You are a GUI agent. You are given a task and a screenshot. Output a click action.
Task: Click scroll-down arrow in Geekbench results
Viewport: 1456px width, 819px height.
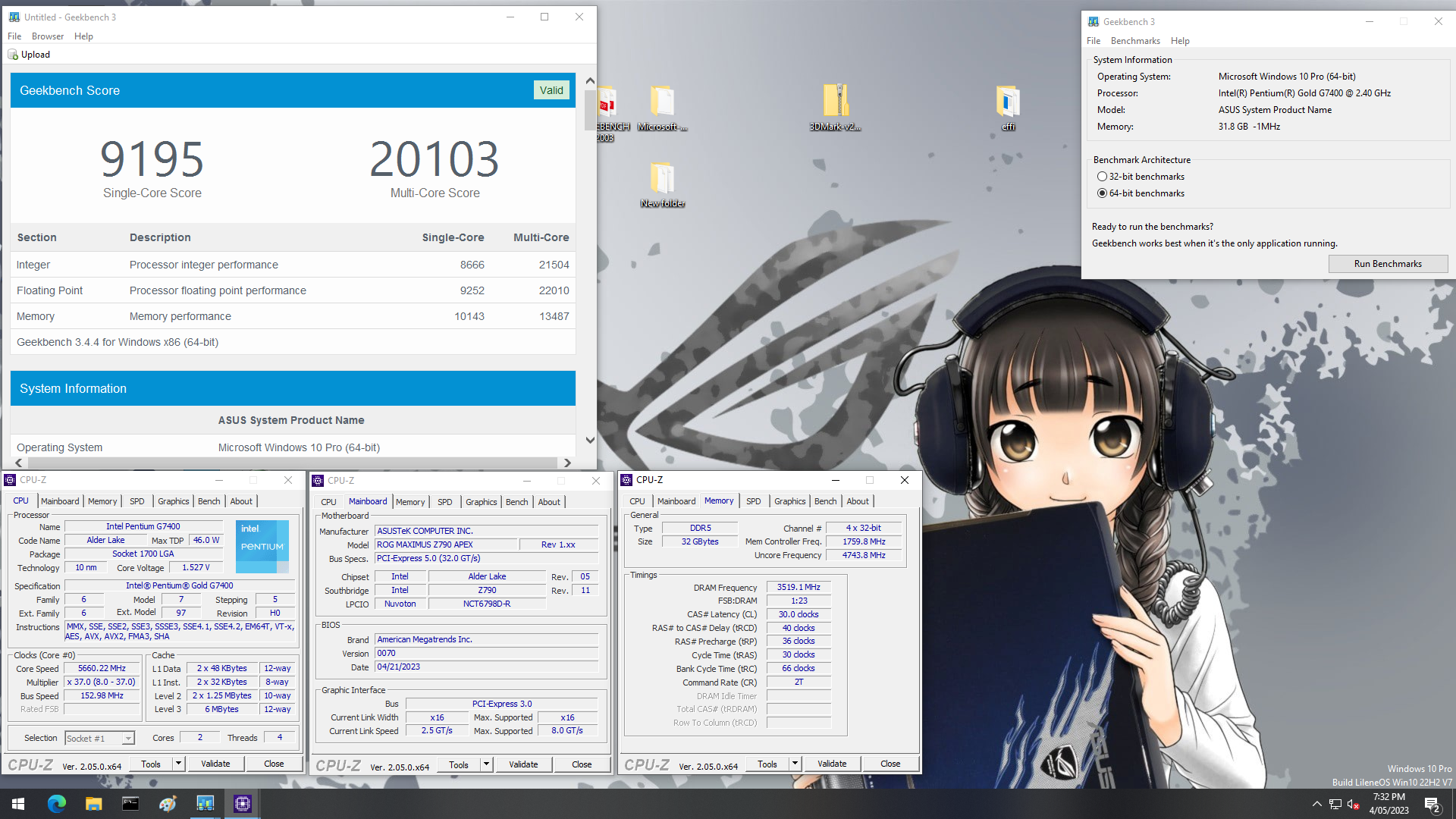coord(590,440)
